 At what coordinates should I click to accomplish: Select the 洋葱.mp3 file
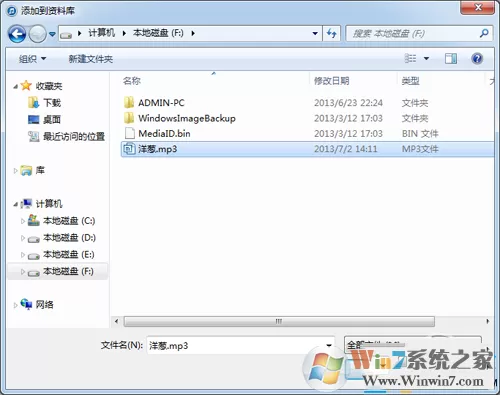point(307,149)
